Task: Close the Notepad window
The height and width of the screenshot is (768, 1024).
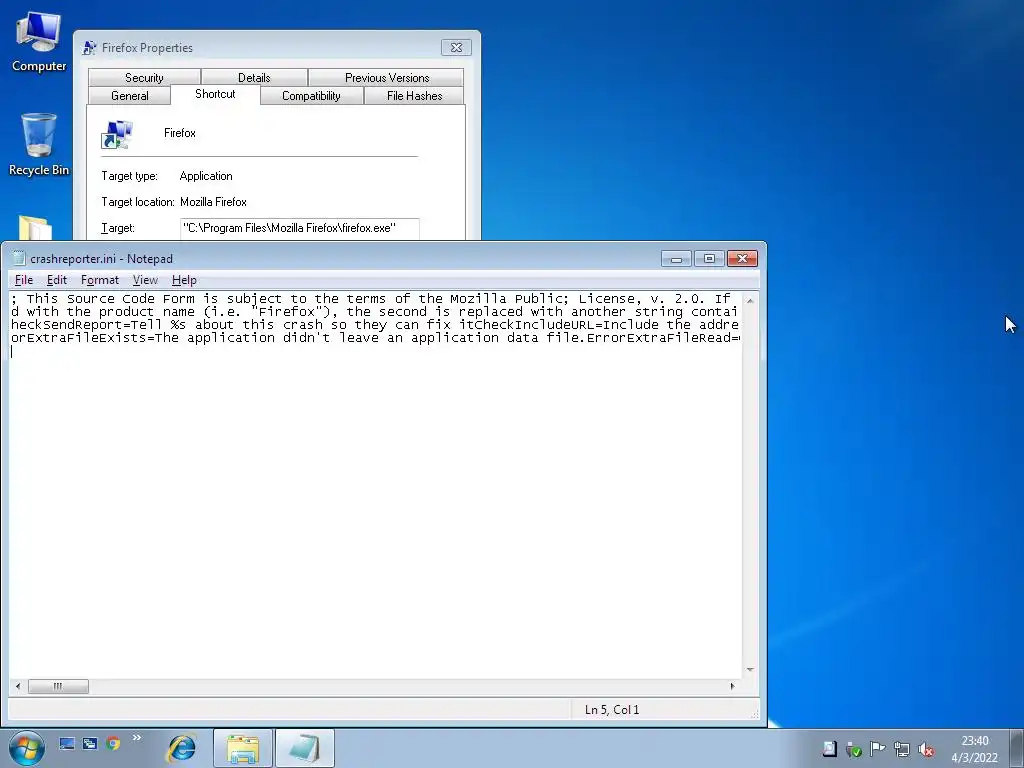Action: [743, 259]
